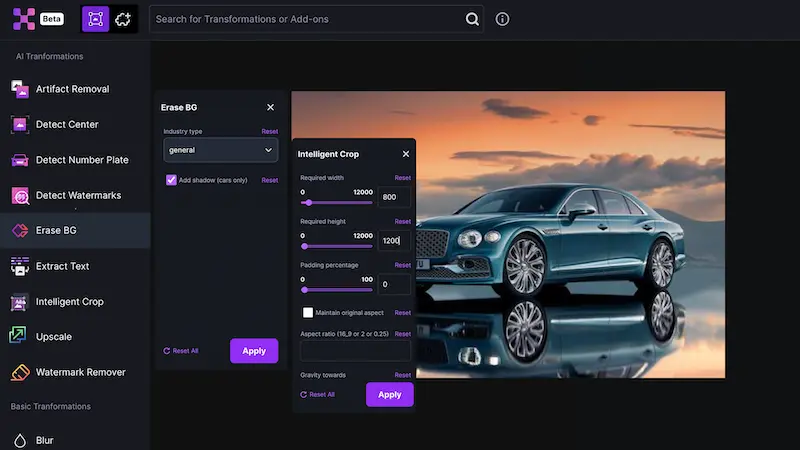The width and height of the screenshot is (800, 450).
Task: Reset the Required width value
Action: [x=403, y=178]
